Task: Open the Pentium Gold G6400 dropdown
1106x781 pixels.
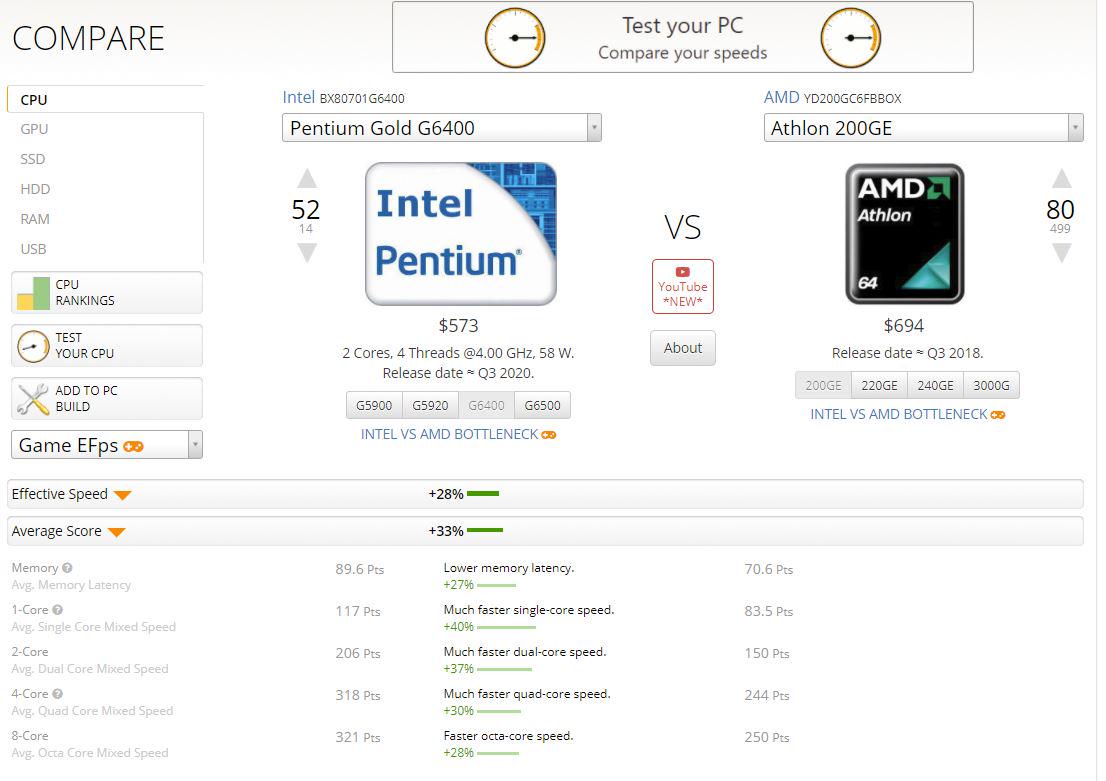Action: coord(594,128)
